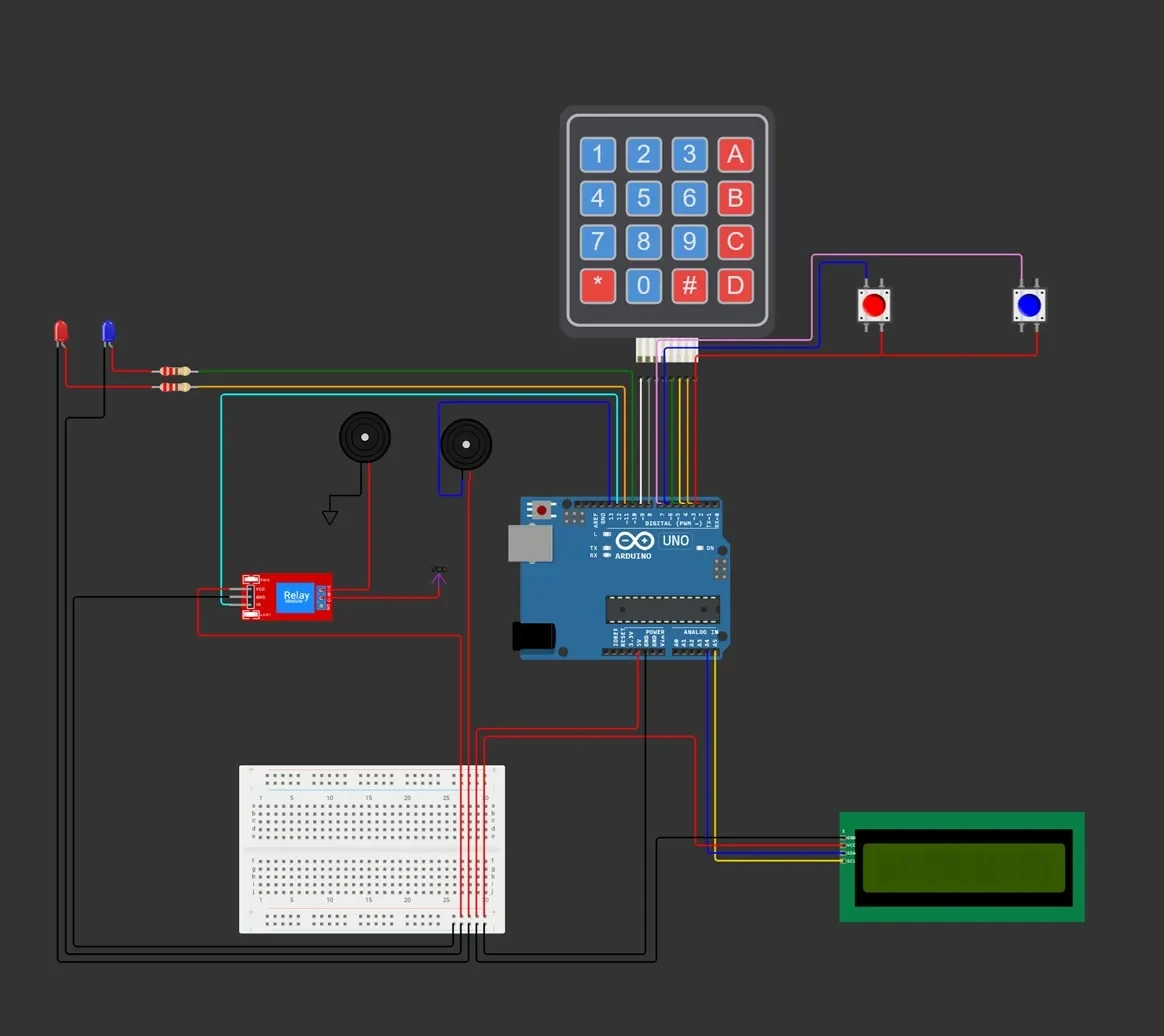The width and height of the screenshot is (1164, 1036).
Task: Select the red Relay module
Action: coord(287,597)
